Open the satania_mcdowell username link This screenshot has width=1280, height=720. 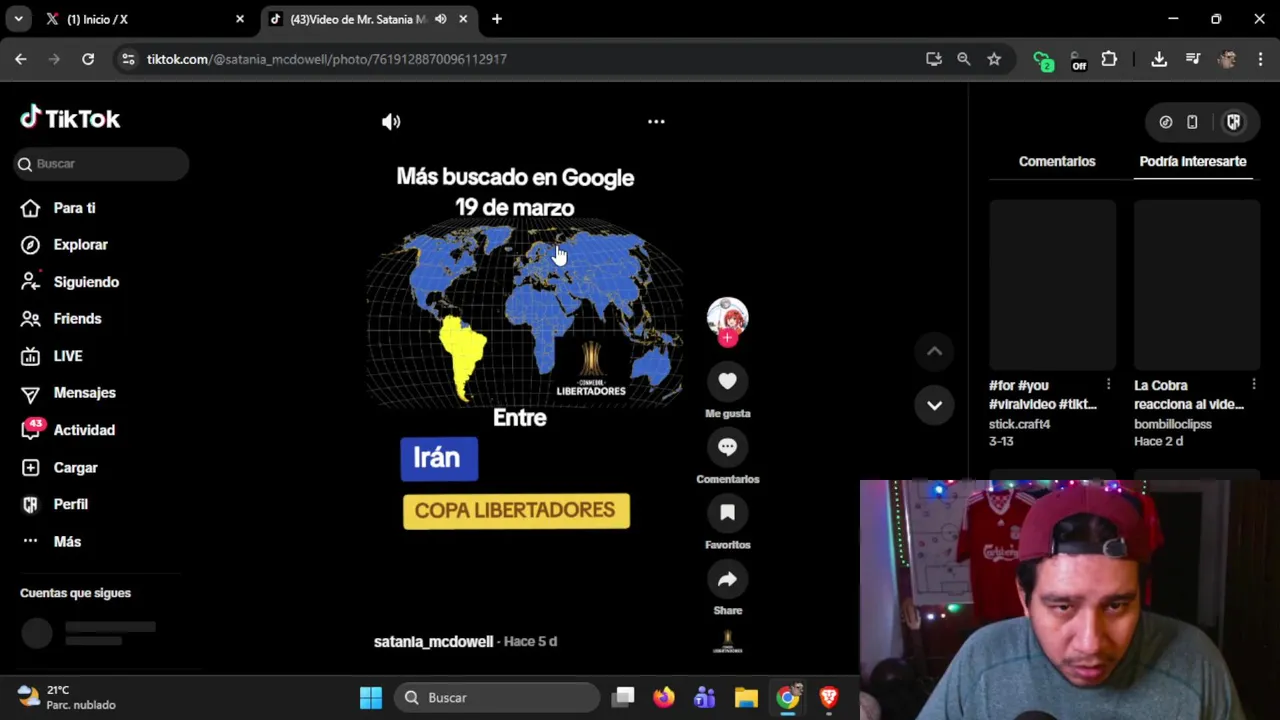pyautogui.click(x=433, y=642)
